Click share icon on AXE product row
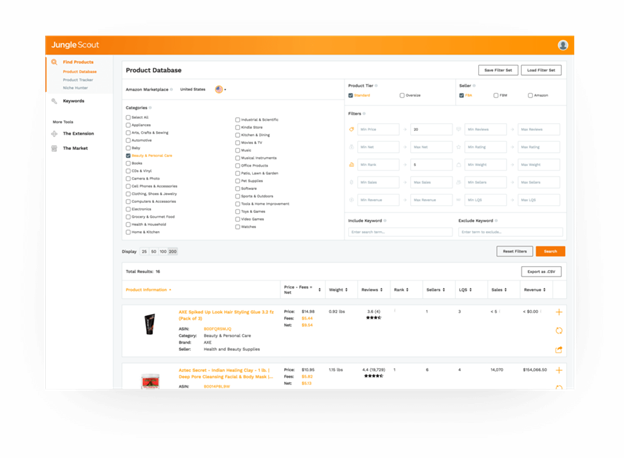624x458 pixels. tap(559, 350)
